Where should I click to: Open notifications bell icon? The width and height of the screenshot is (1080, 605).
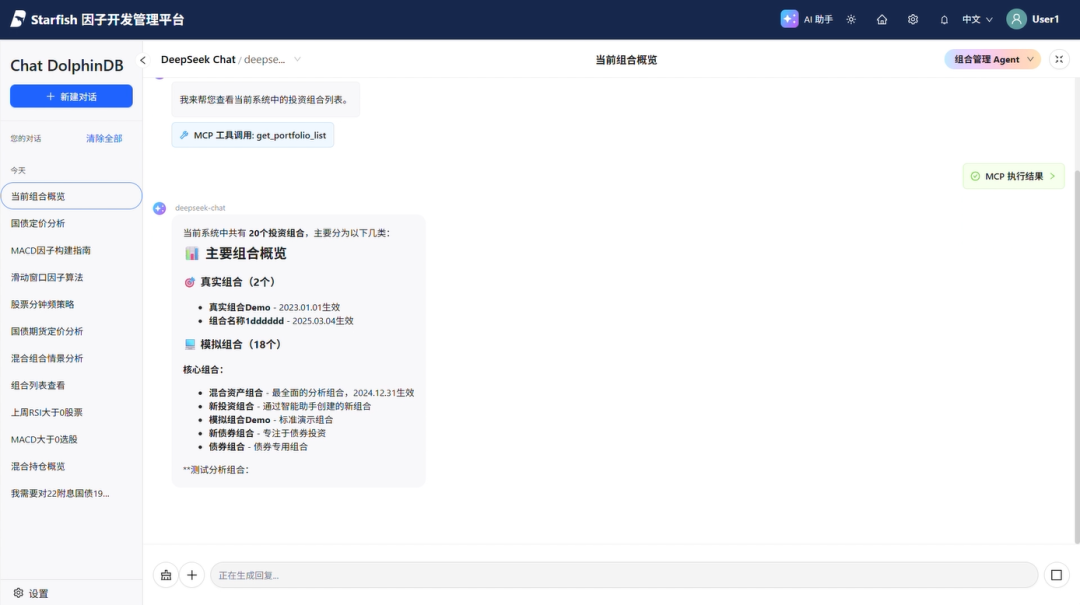pyautogui.click(x=944, y=19)
